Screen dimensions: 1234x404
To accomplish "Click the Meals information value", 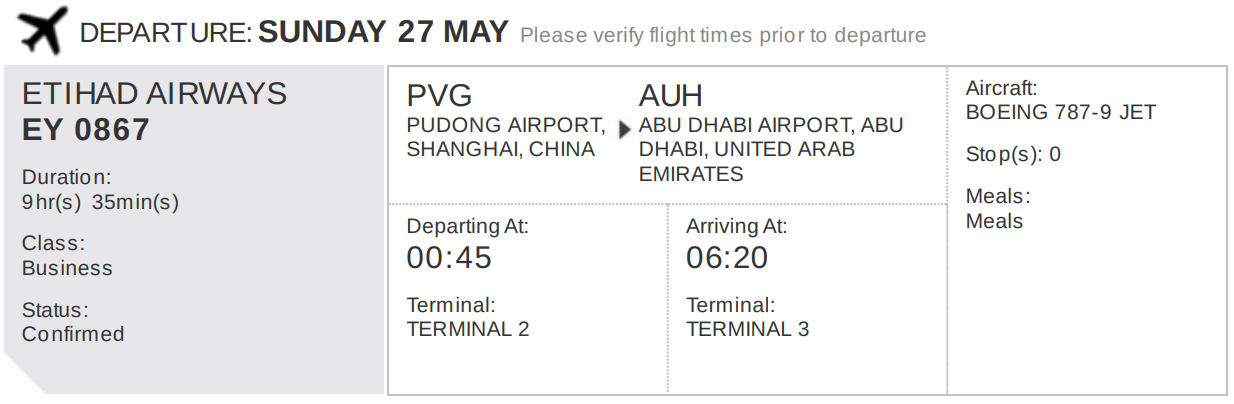I will [x=994, y=221].
